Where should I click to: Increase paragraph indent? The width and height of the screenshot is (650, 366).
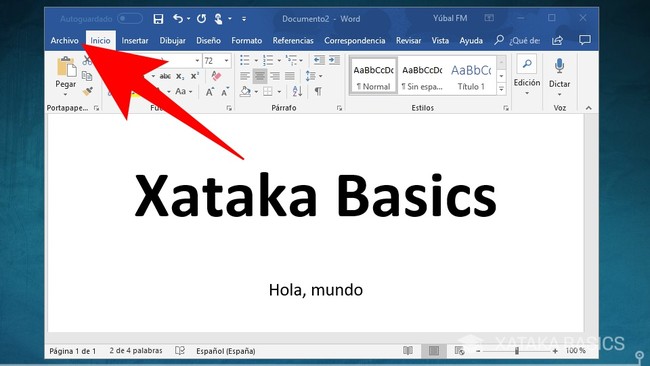[335, 60]
